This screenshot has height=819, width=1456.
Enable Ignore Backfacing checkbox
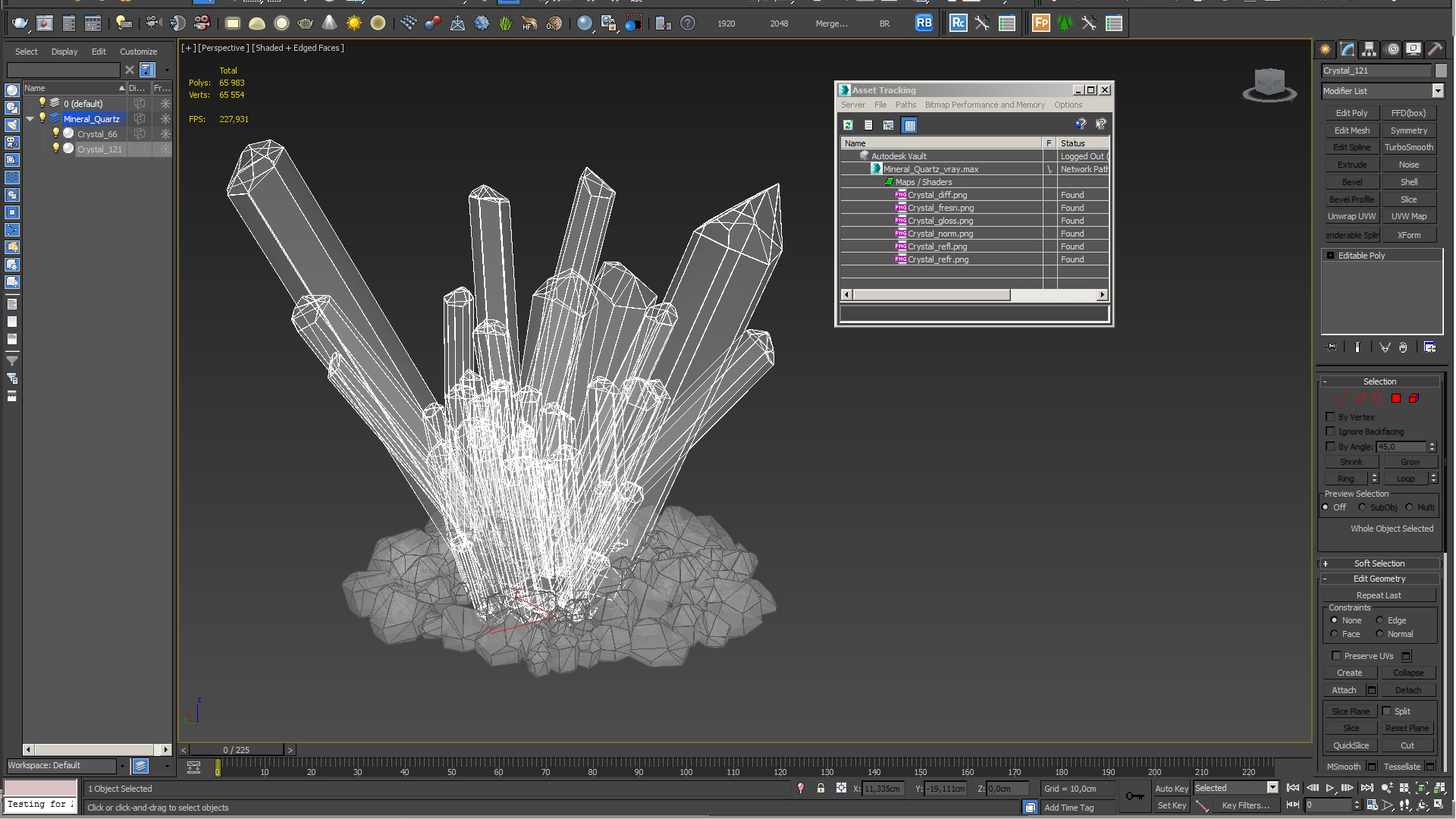click(1330, 431)
